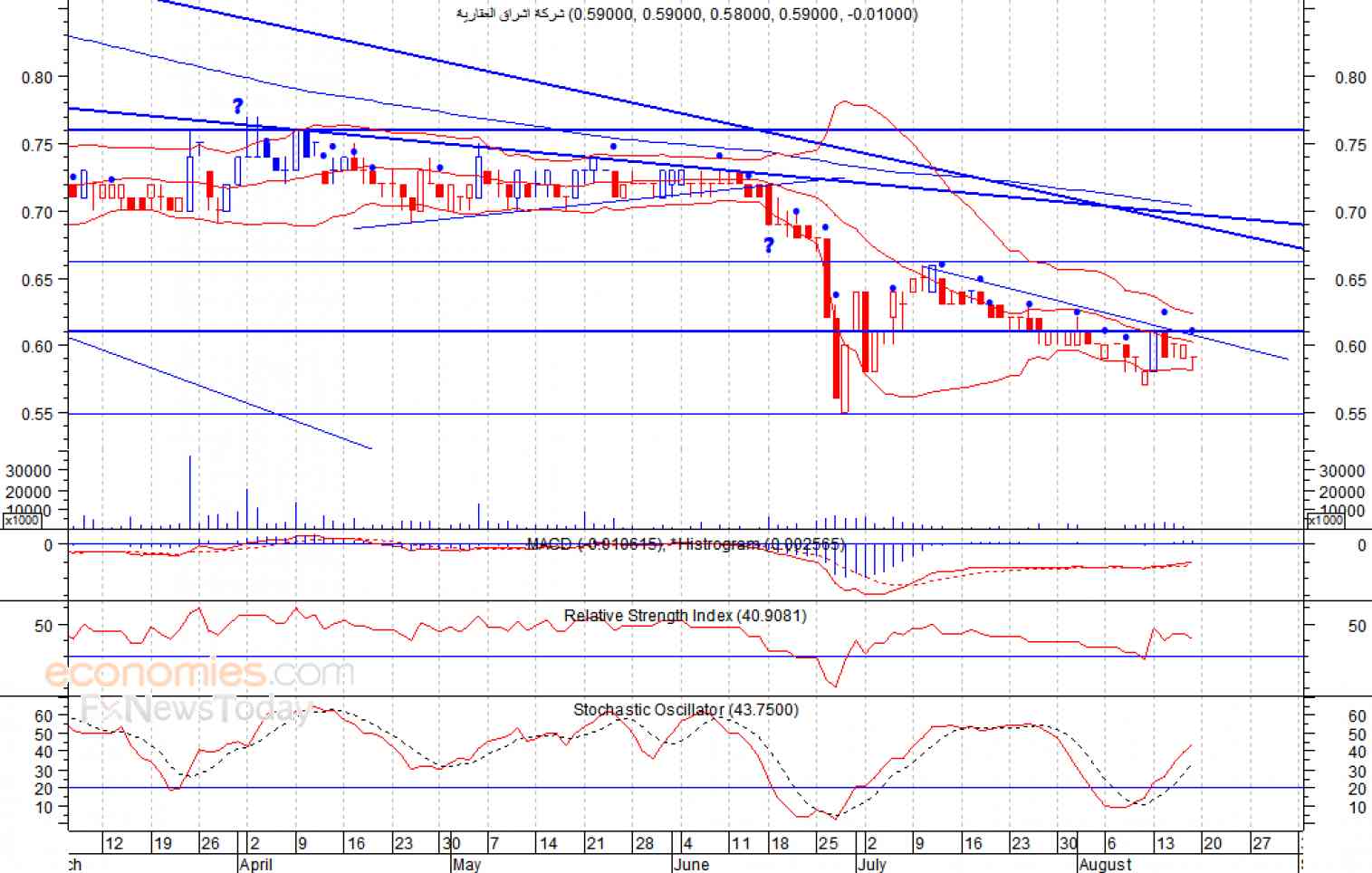The width and height of the screenshot is (1372, 873).
Task: Click the 0.80 price label on left axis
Action: tap(37, 78)
